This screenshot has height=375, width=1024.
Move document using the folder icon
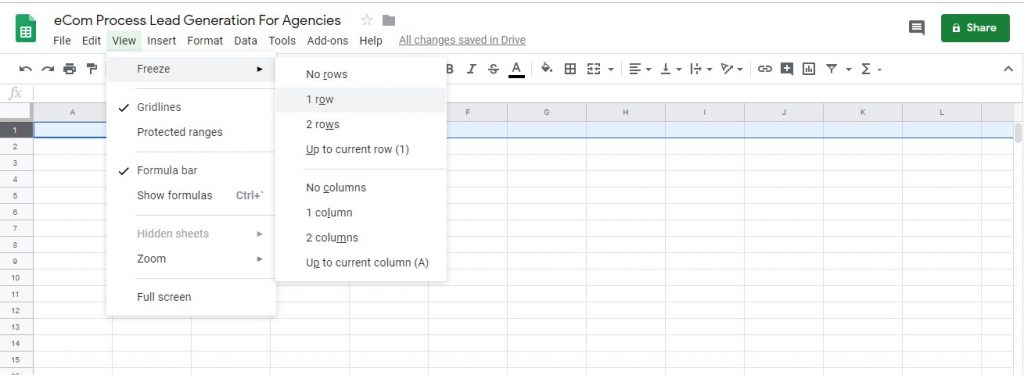[389, 20]
